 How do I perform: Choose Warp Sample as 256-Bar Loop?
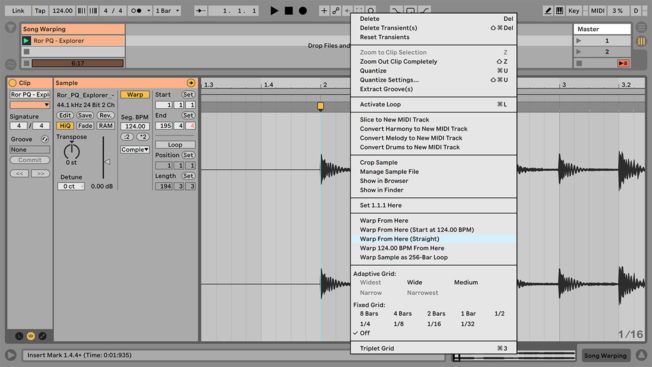point(433,257)
